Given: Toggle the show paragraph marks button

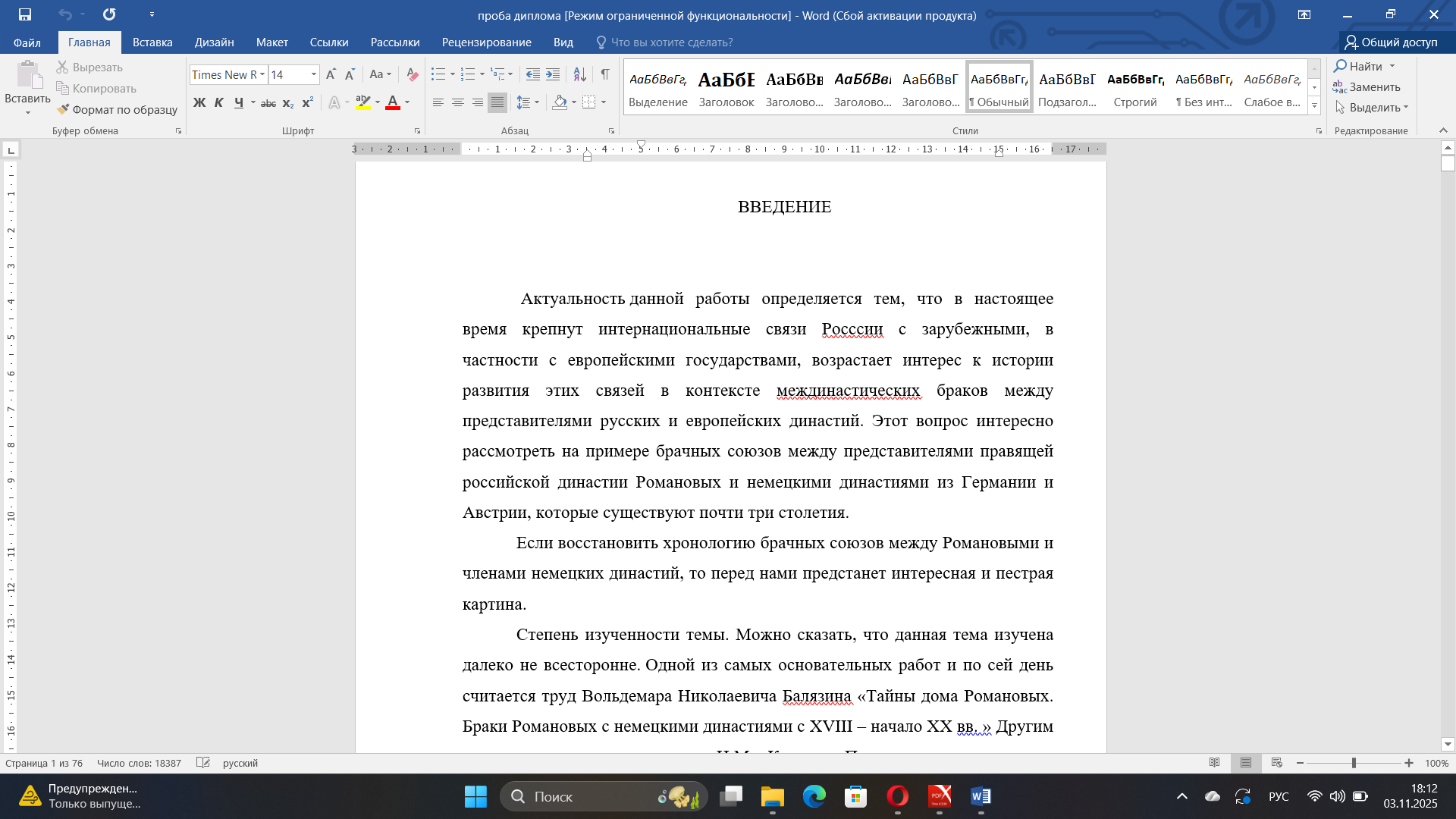Looking at the screenshot, I should pyautogui.click(x=605, y=74).
